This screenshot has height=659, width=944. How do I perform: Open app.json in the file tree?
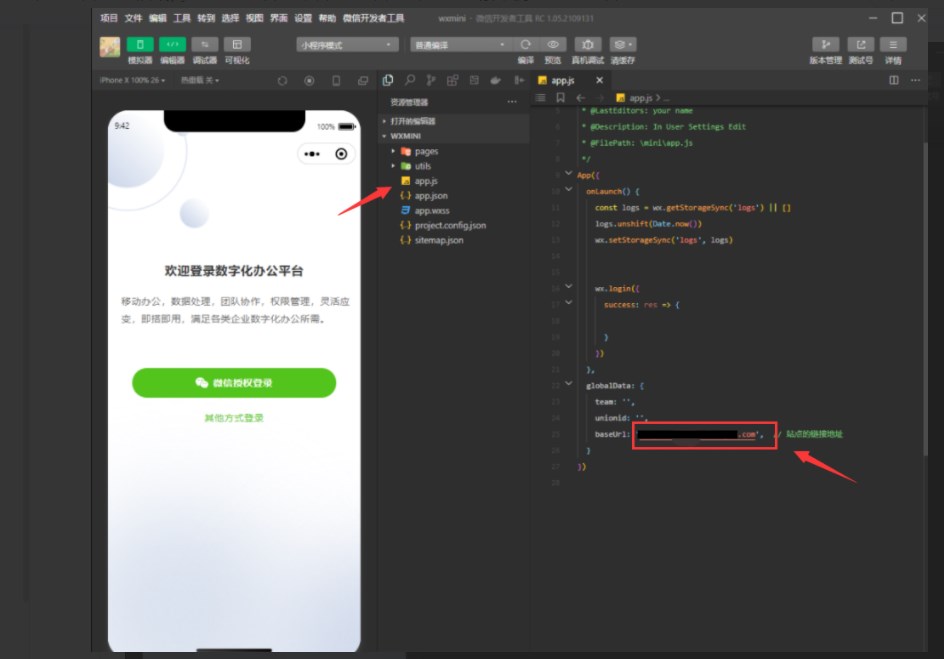431,196
